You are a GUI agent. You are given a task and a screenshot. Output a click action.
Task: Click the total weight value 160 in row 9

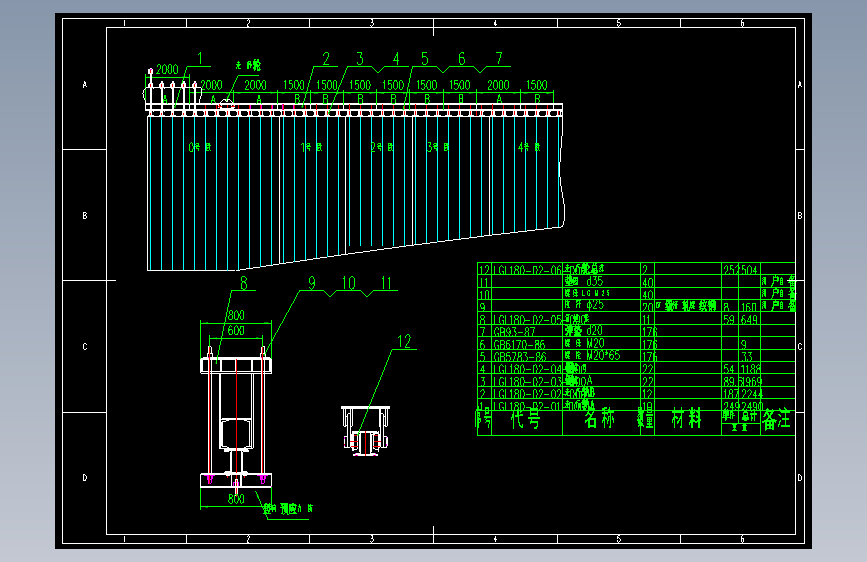[749, 307]
